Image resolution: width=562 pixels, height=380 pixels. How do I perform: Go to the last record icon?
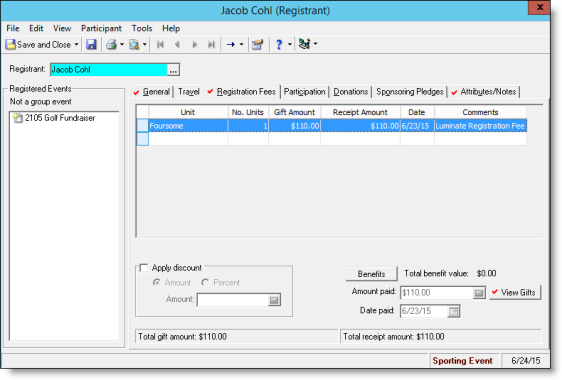[211, 44]
